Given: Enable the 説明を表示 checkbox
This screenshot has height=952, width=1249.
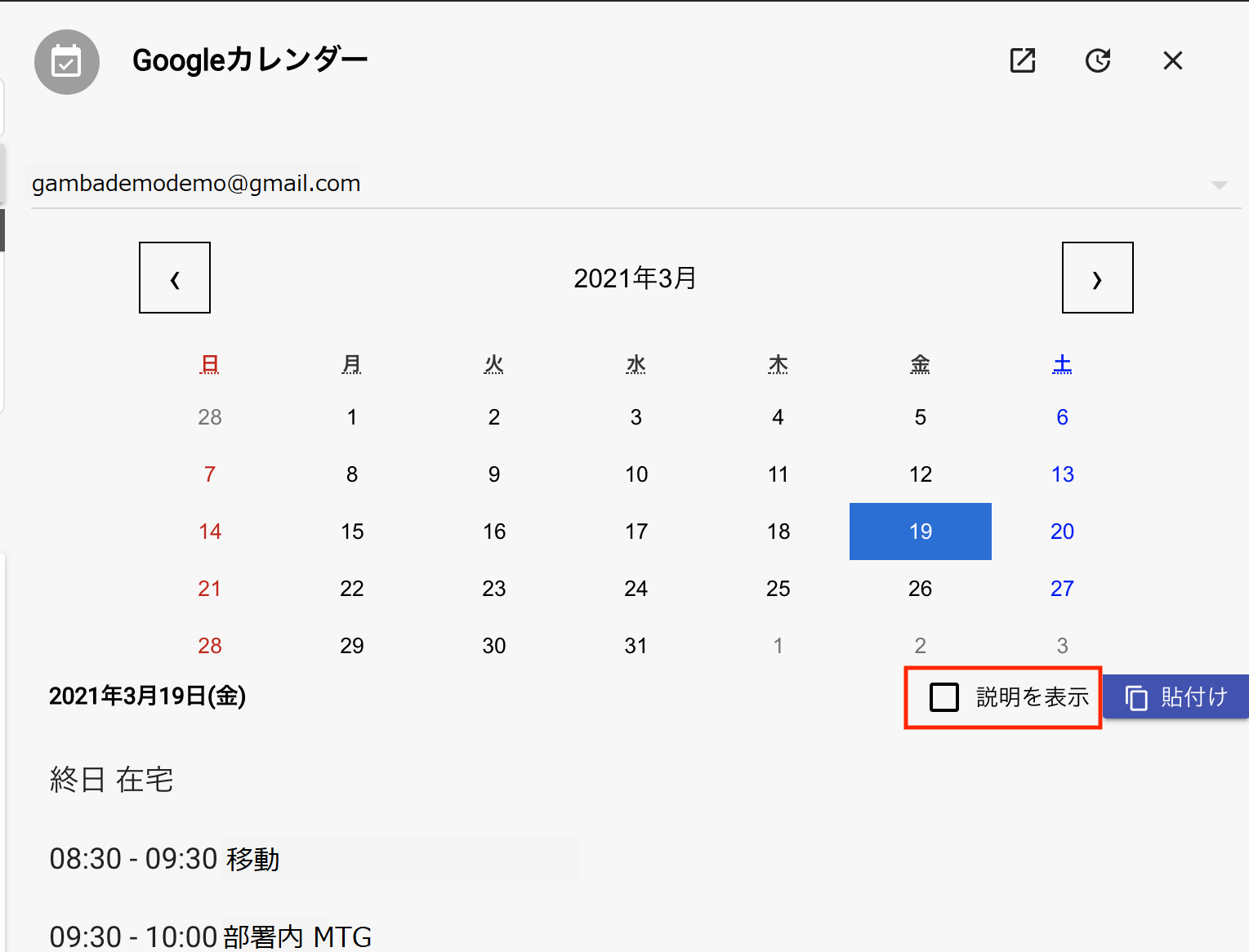Looking at the screenshot, I should 944,697.
